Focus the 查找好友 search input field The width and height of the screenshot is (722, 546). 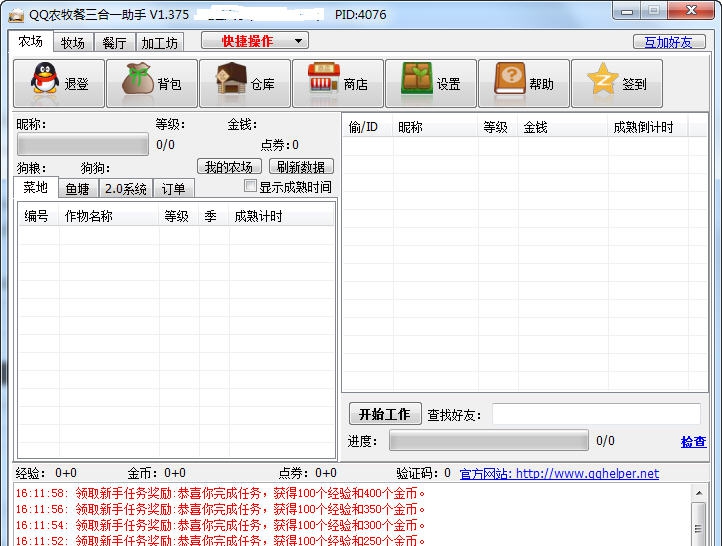[x=596, y=414]
